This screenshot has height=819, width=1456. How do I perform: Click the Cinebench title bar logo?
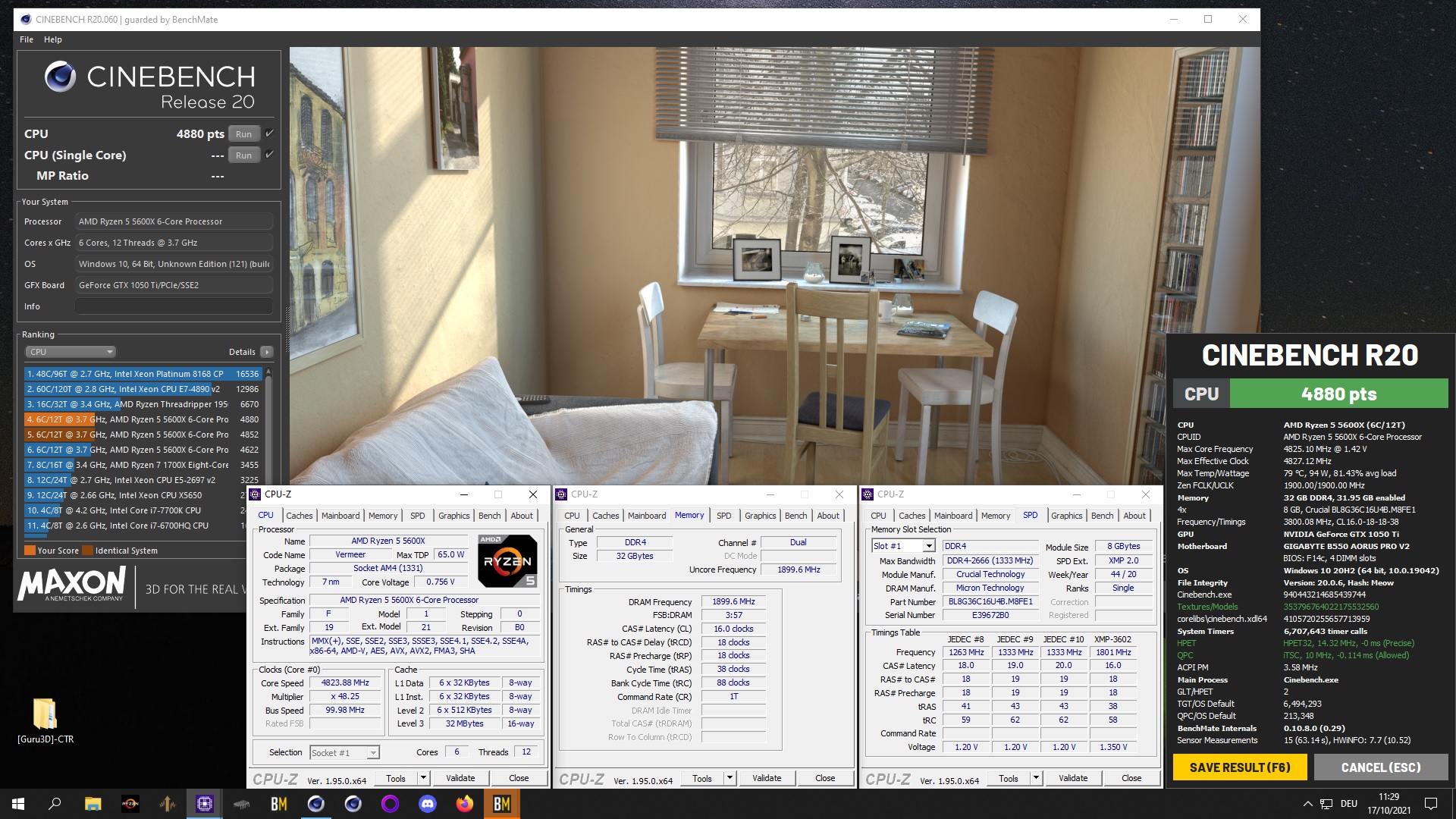[x=26, y=19]
